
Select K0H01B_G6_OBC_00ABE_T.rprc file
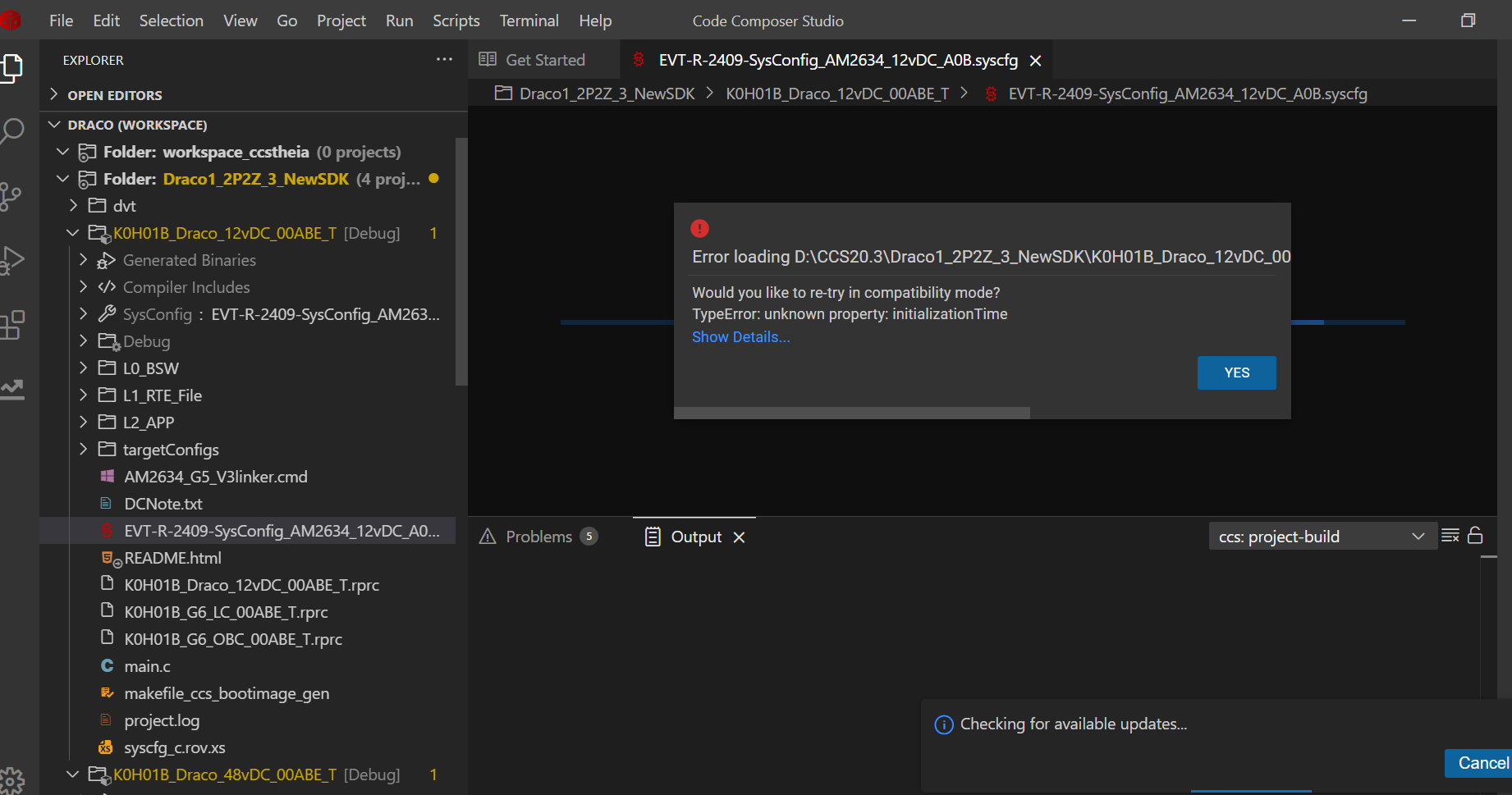click(x=233, y=639)
